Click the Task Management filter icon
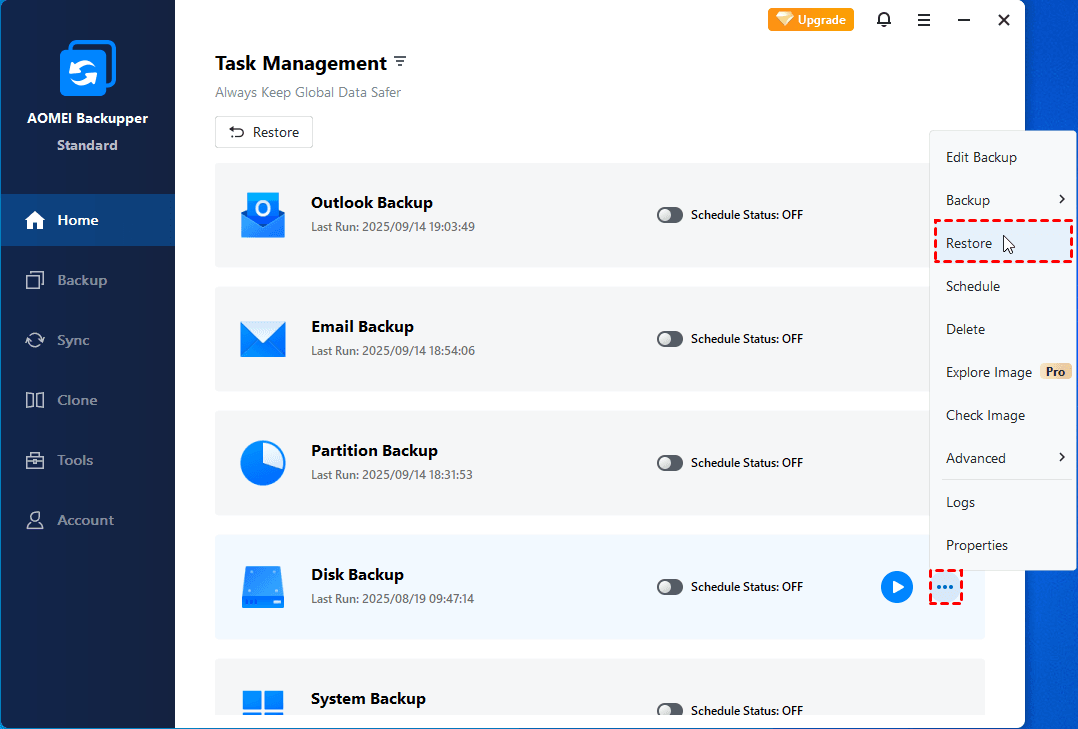Viewport: 1078px width, 729px height. [400, 62]
